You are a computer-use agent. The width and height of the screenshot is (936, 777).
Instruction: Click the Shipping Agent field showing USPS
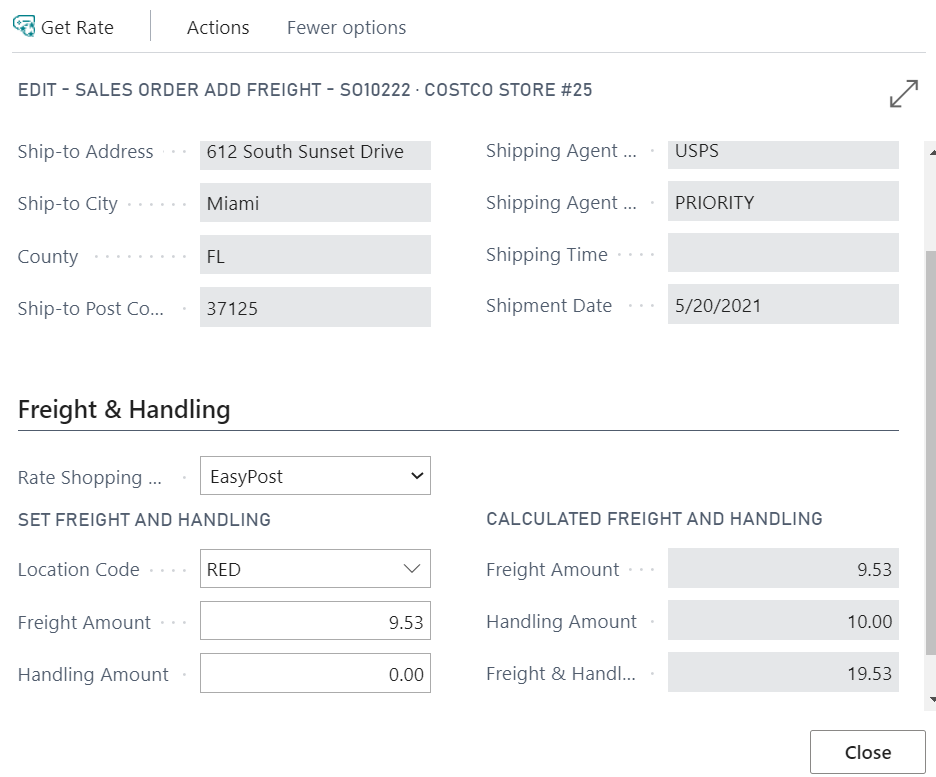(783, 152)
